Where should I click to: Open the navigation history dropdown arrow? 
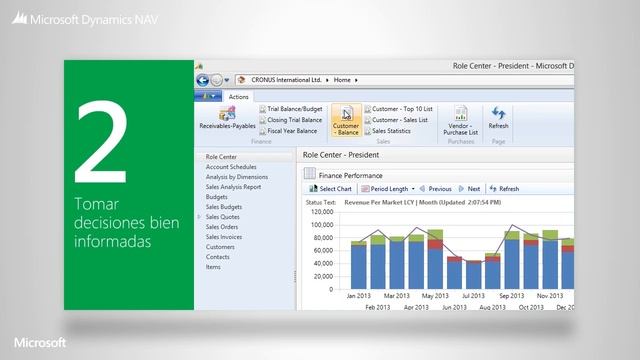pos(227,80)
